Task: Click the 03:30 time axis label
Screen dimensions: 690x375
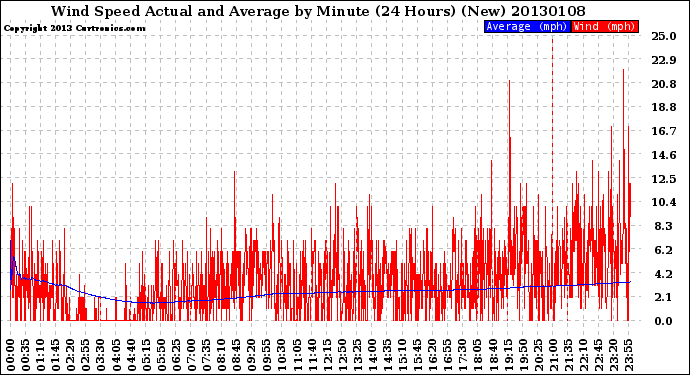Action: [x=100, y=355]
